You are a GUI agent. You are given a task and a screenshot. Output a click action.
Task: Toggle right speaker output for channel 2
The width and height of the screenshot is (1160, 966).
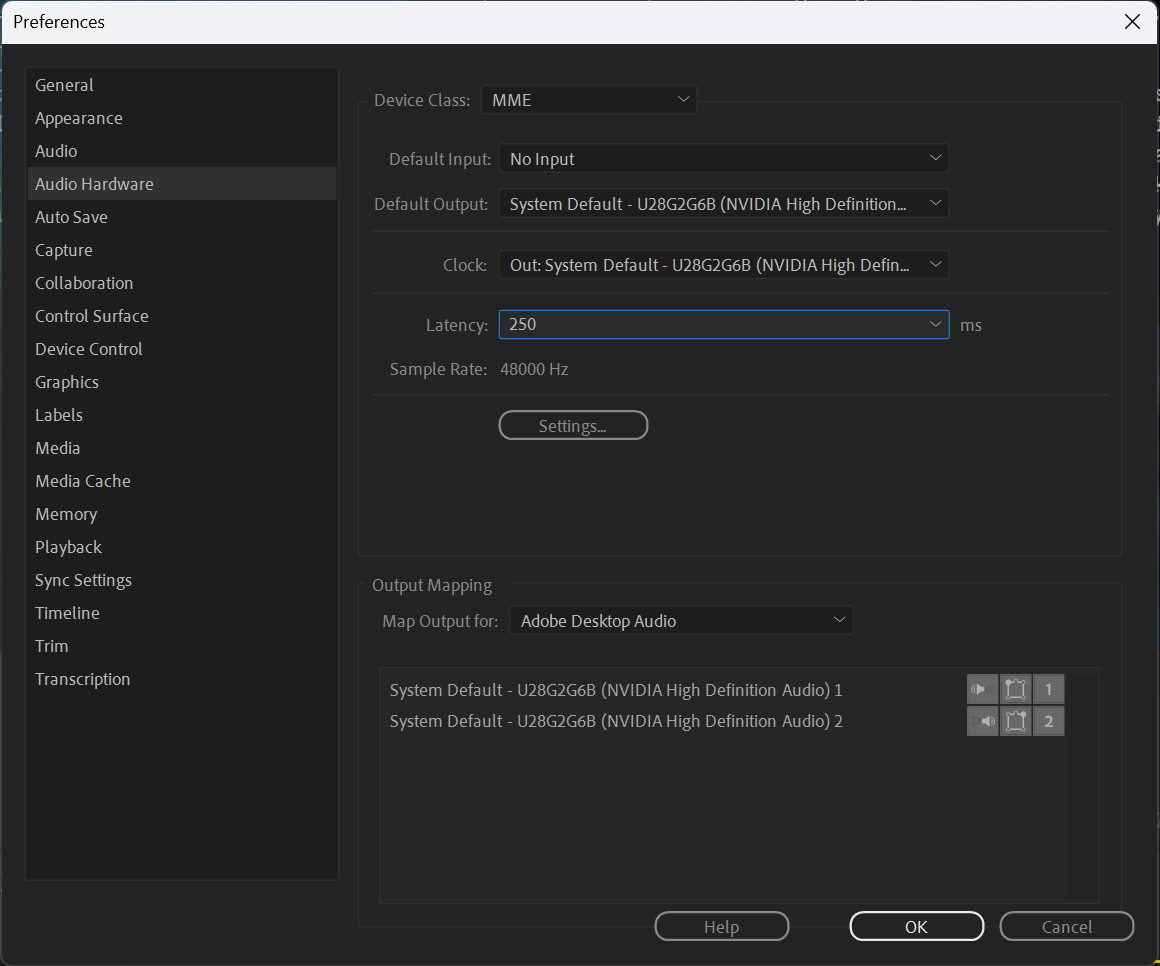point(982,721)
